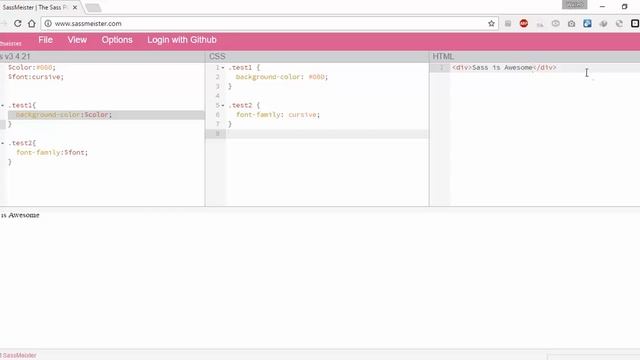The width and height of the screenshot is (640, 360).
Task: Open the View menu
Action: 77,40
